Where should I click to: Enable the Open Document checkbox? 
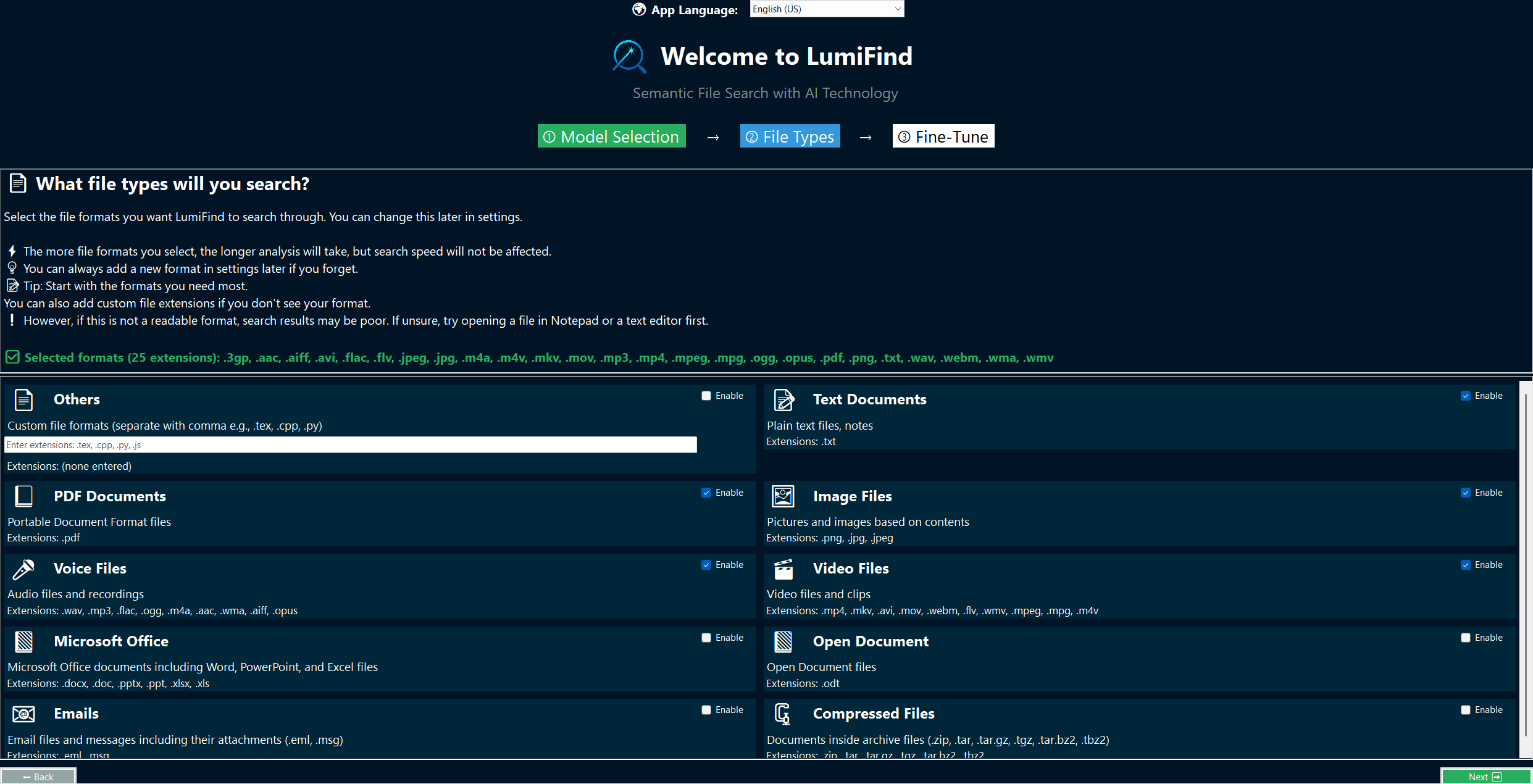click(1466, 638)
